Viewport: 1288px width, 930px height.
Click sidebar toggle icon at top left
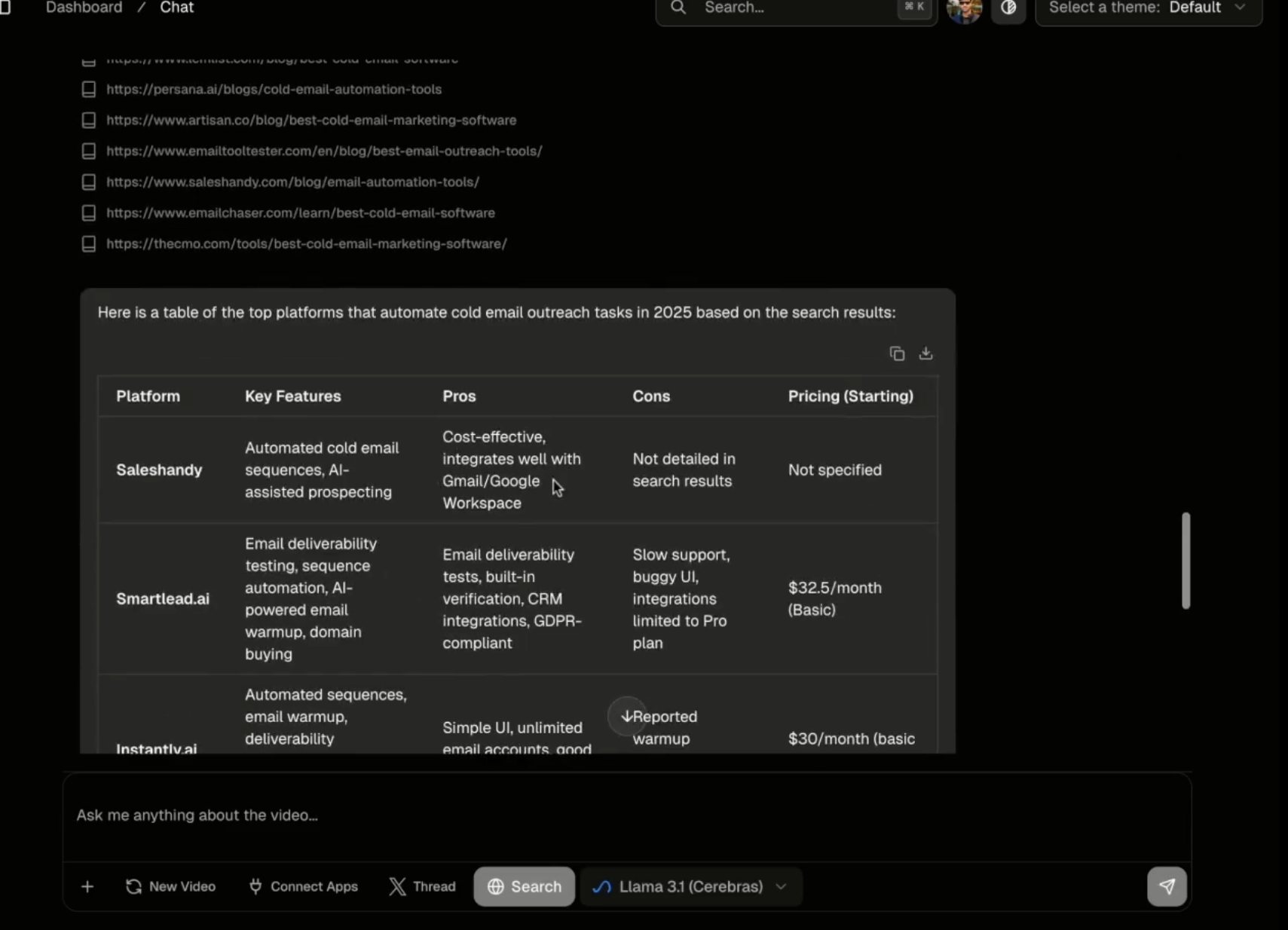coord(5,8)
